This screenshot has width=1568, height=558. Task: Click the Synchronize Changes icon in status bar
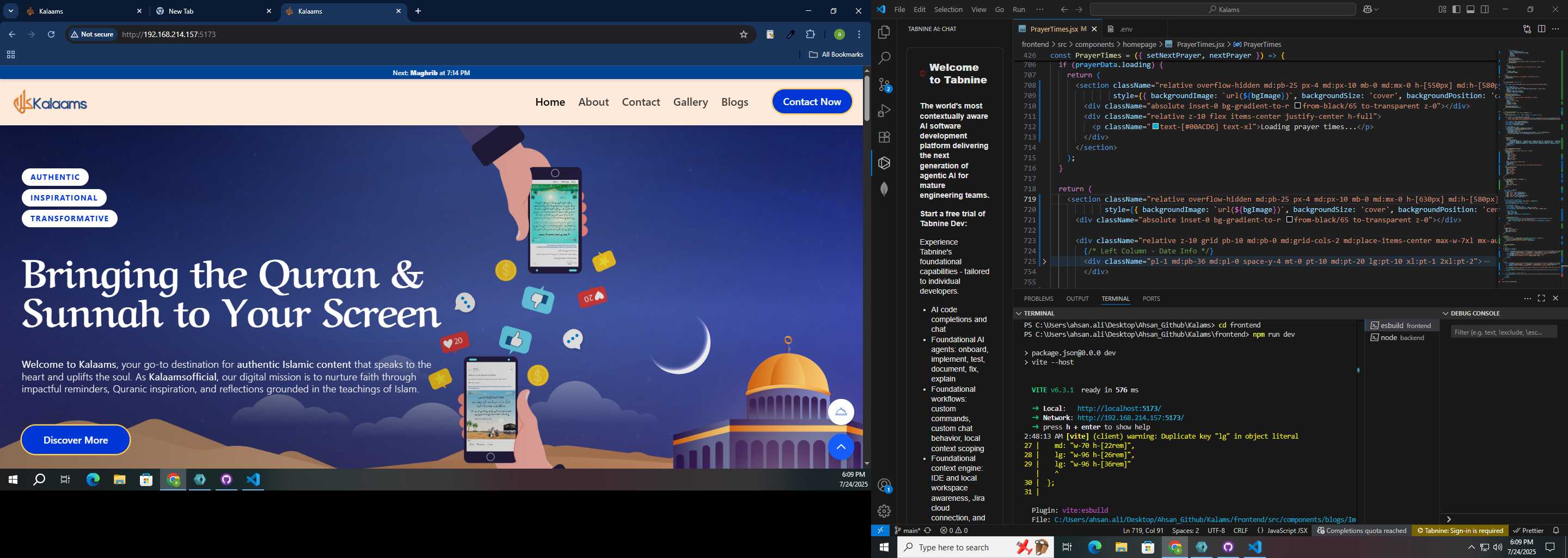[928, 531]
